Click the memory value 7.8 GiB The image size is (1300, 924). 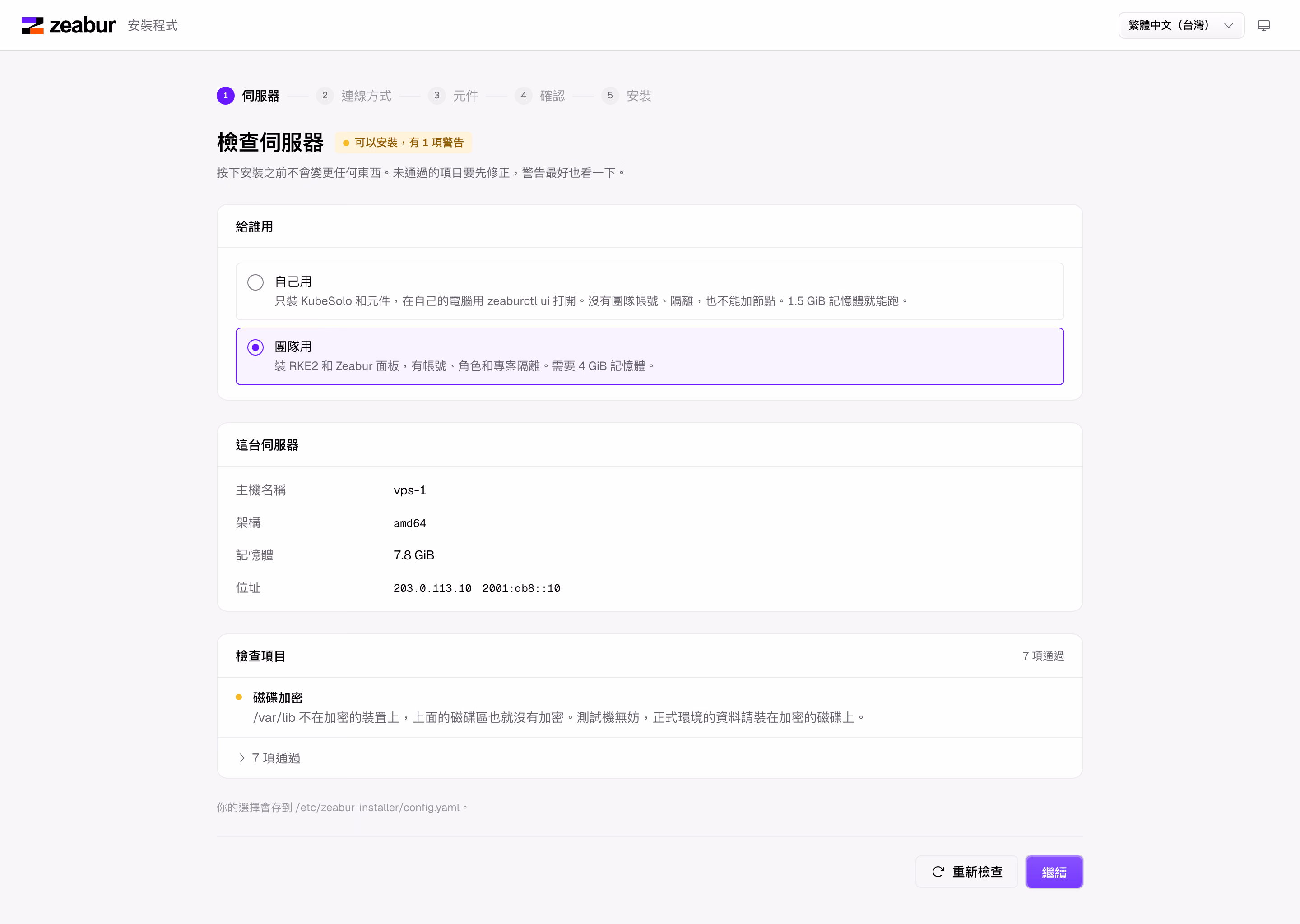pyautogui.click(x=414, y=555)
